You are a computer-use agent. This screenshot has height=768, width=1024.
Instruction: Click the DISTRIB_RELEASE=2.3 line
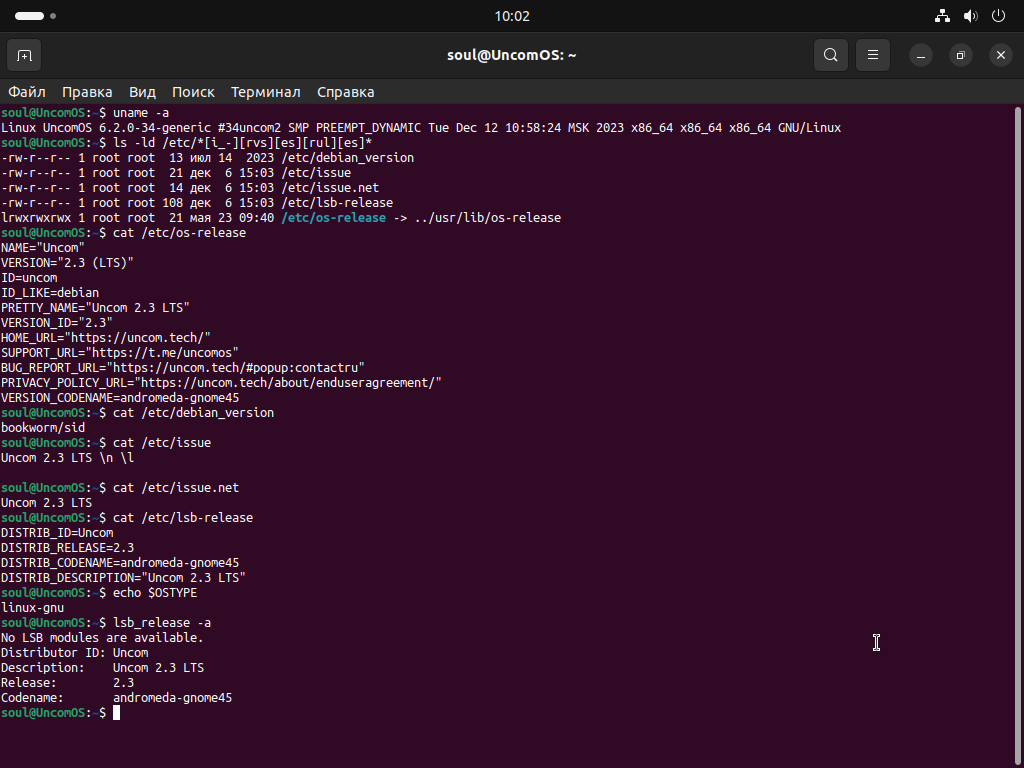click(67, 548)
